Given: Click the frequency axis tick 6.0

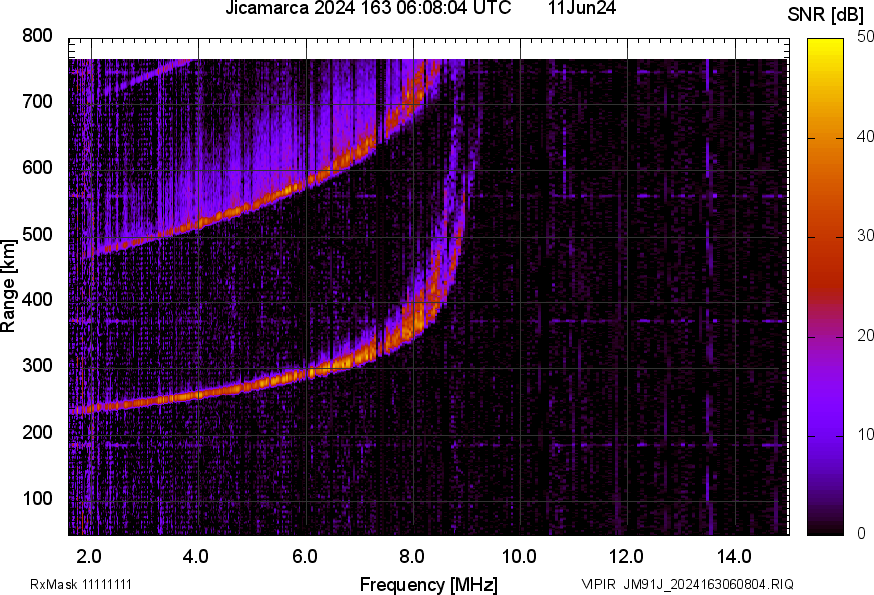Looking at the screenshot, I should point(304,556).
